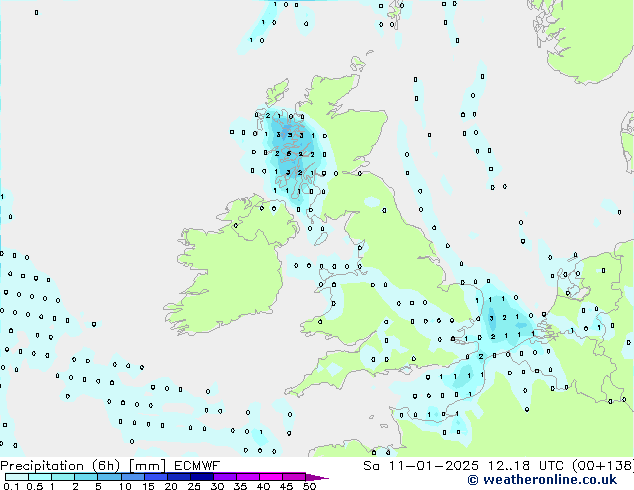Screen dimensions: 634x490
Task: Choose the 20–25 mm legend color swatch
Action: pos(179,477)
